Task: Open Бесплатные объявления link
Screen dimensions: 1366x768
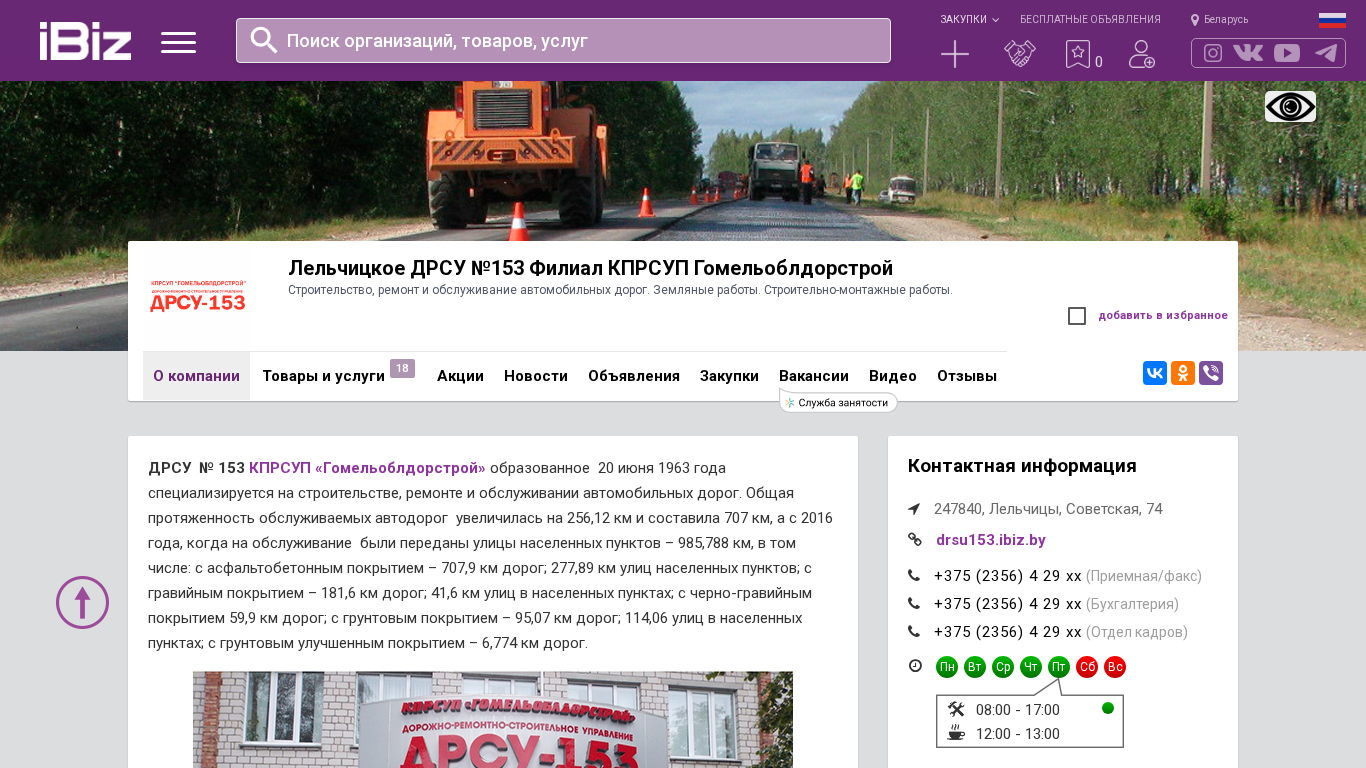Action: [1090, 20]
